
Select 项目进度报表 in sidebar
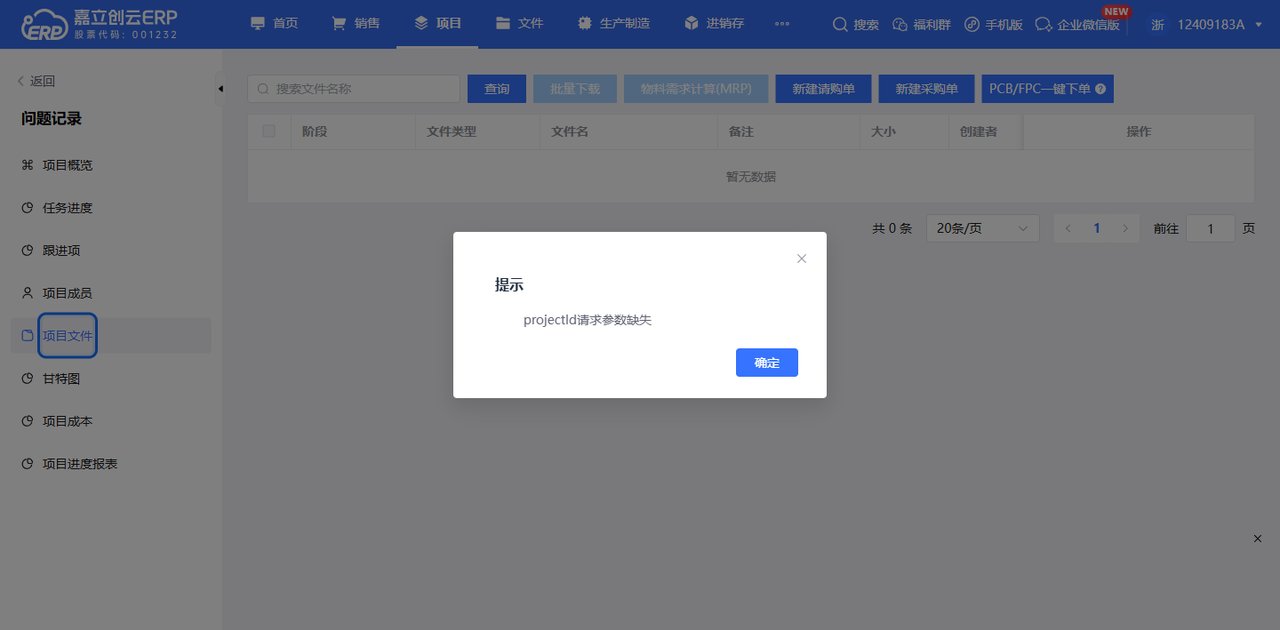click(110, 464)
